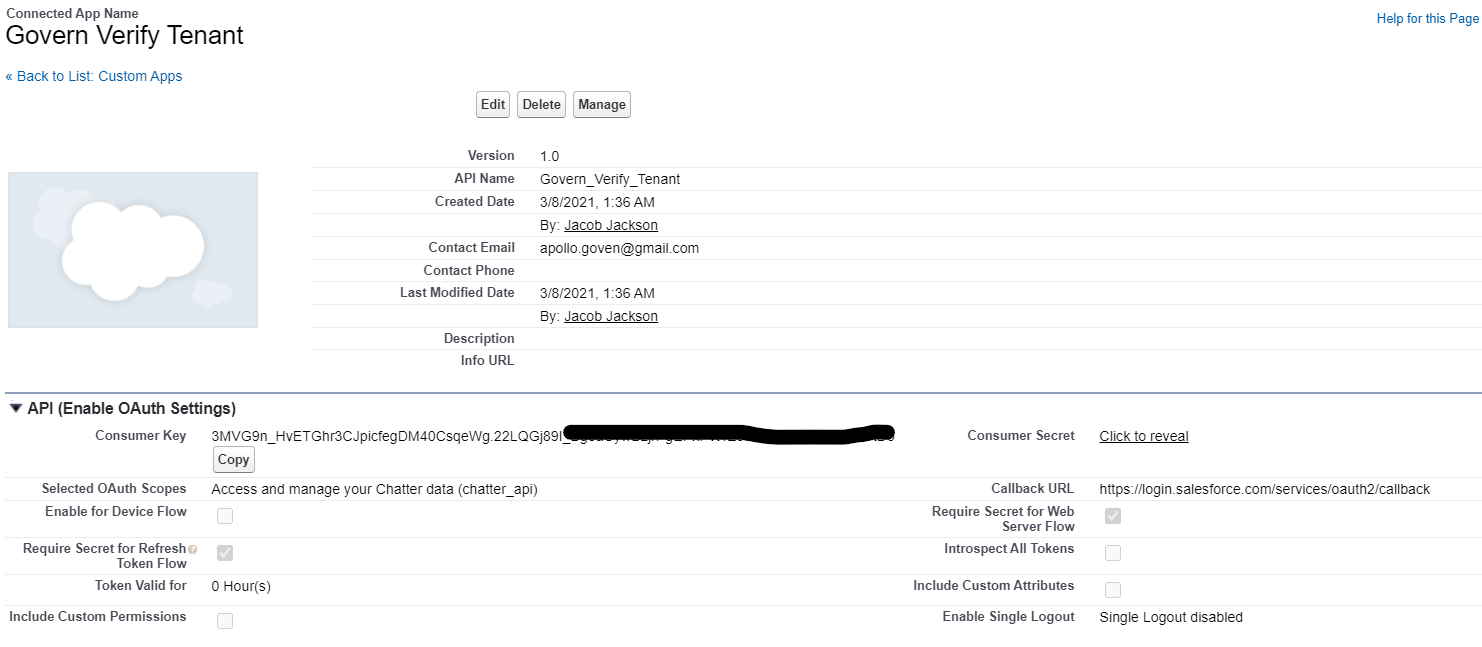
Task: Toggle Include Custom Attributes checkbox
Action: [1113, 590]
